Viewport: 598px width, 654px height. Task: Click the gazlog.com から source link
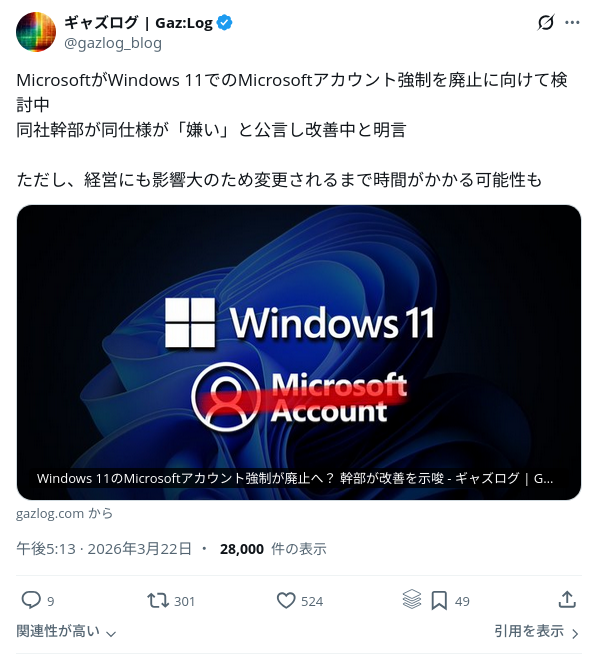pyautogui.click(x=64, y=513)
